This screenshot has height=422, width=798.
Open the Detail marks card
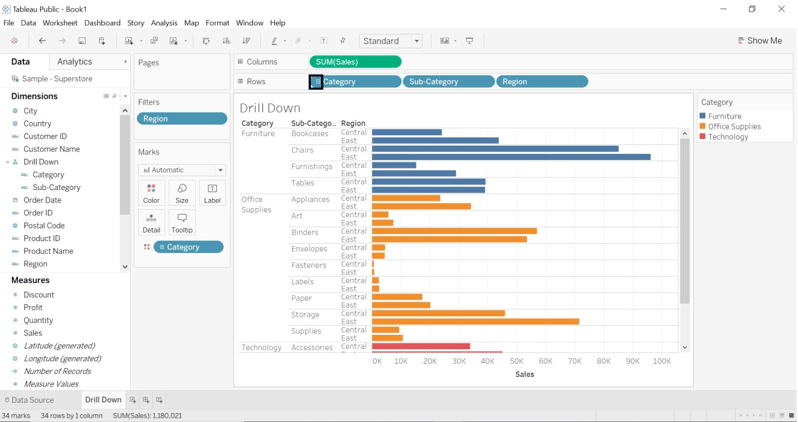151,222
